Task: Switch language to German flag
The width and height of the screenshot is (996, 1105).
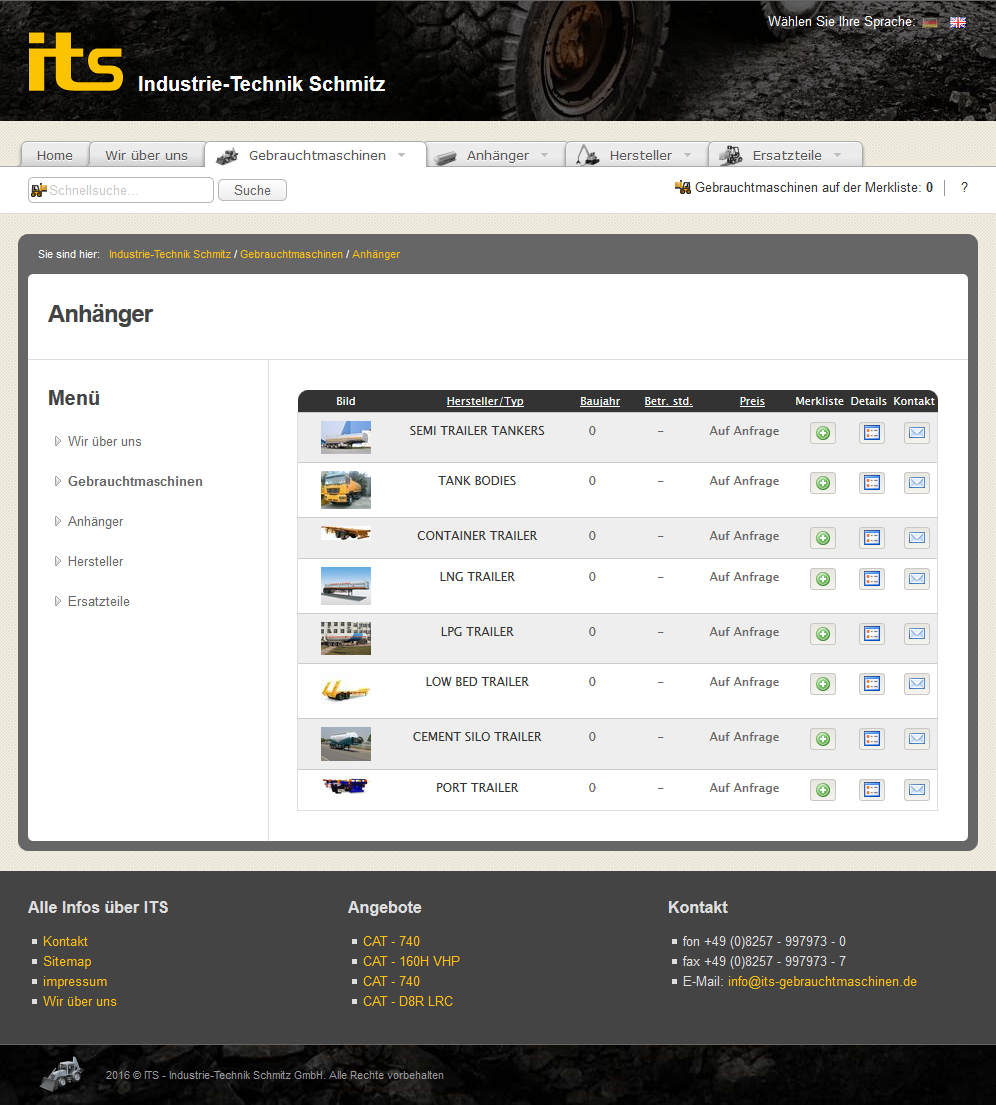Action: pos(930,23)
